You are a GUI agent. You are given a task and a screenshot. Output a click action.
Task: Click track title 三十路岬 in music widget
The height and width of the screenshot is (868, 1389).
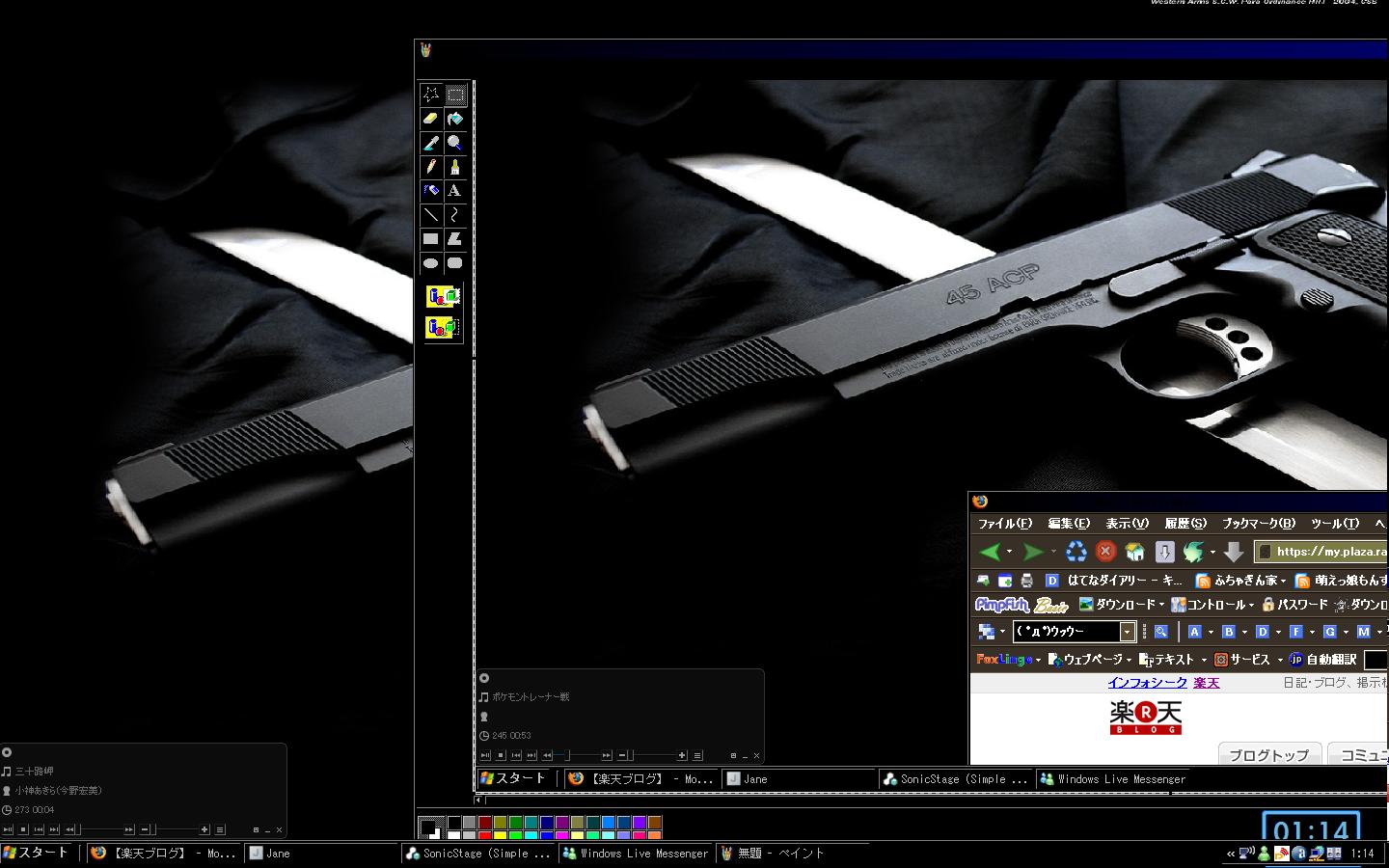[34, 772]
